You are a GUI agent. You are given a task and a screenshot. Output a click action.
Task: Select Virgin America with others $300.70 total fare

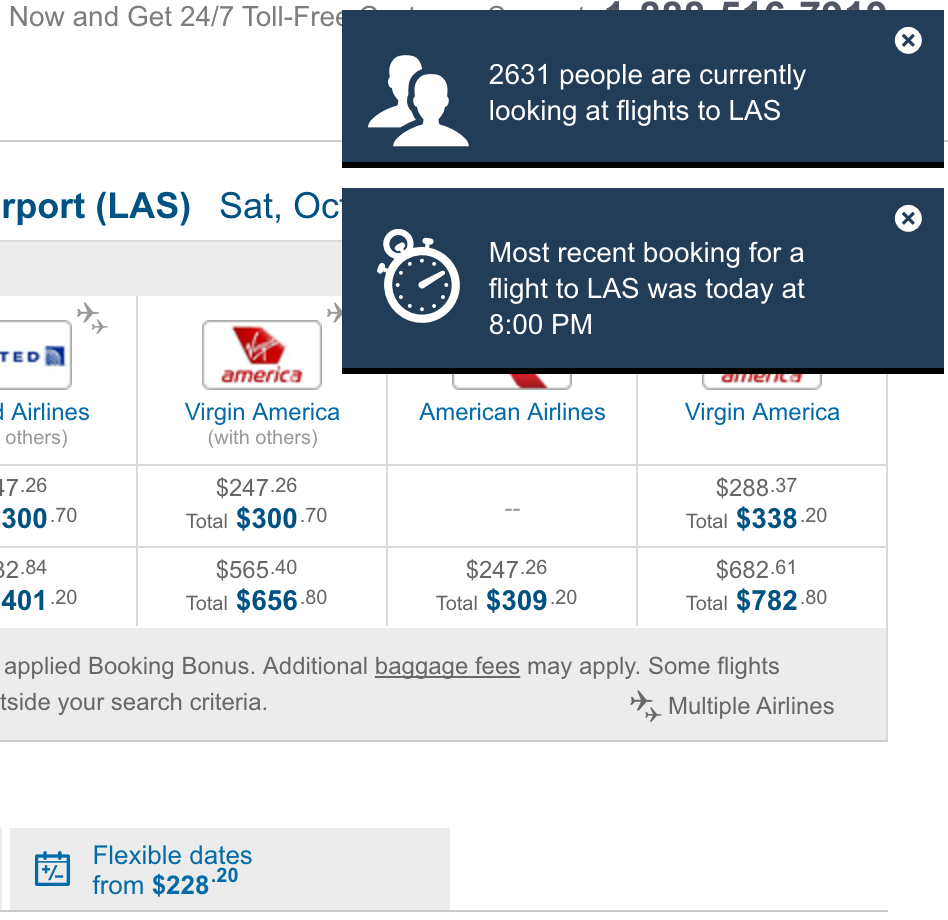click(262, 505)
